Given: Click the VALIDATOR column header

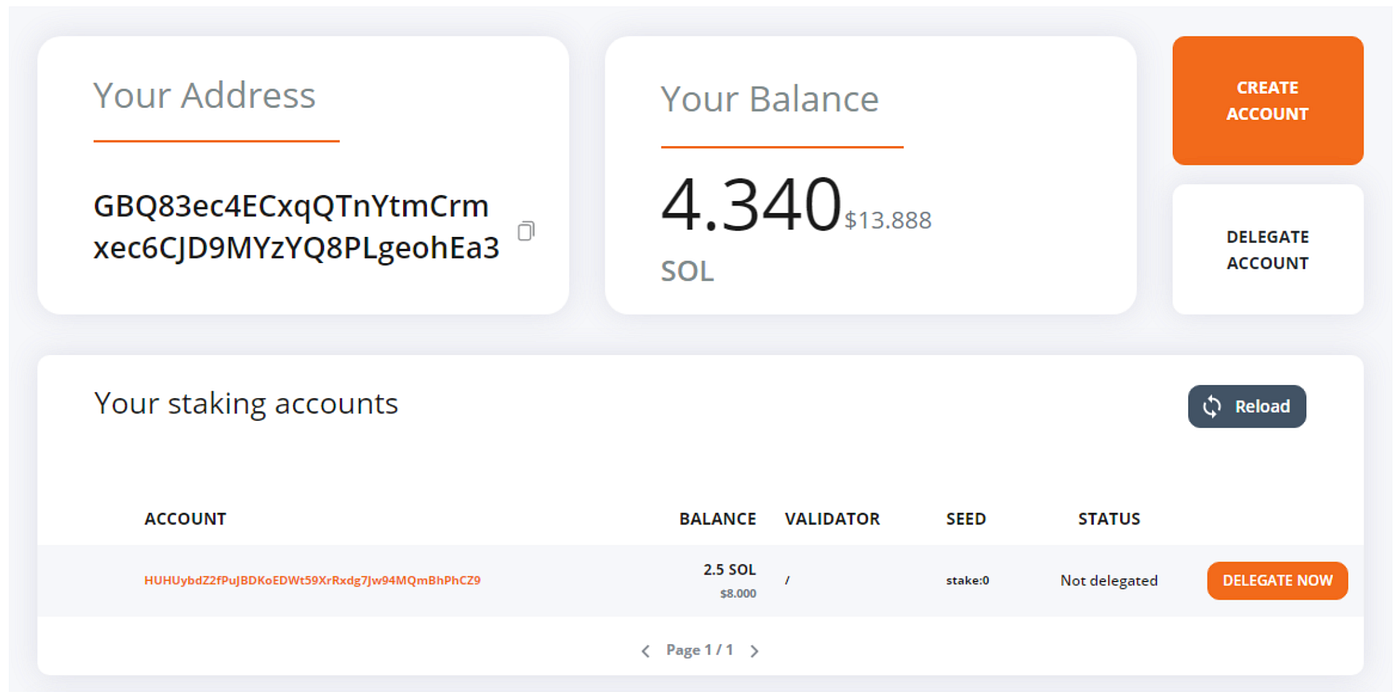Looking at the screenshot, I should tap(832, 519).
